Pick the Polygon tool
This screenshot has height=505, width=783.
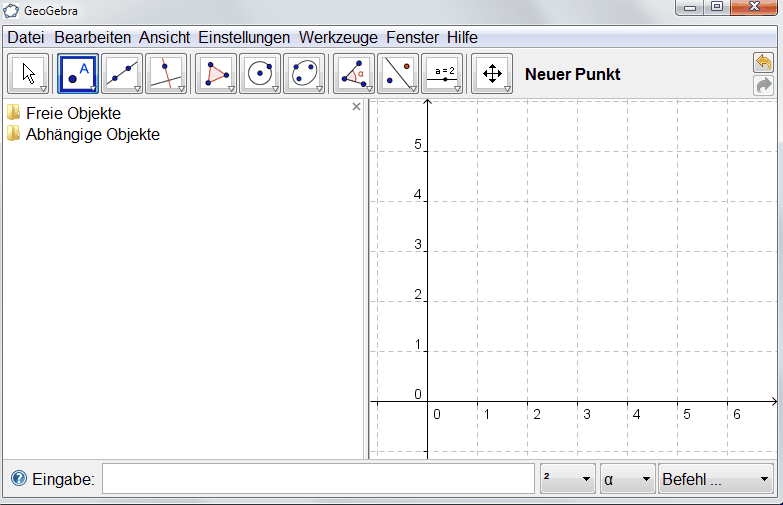[216, 74]
